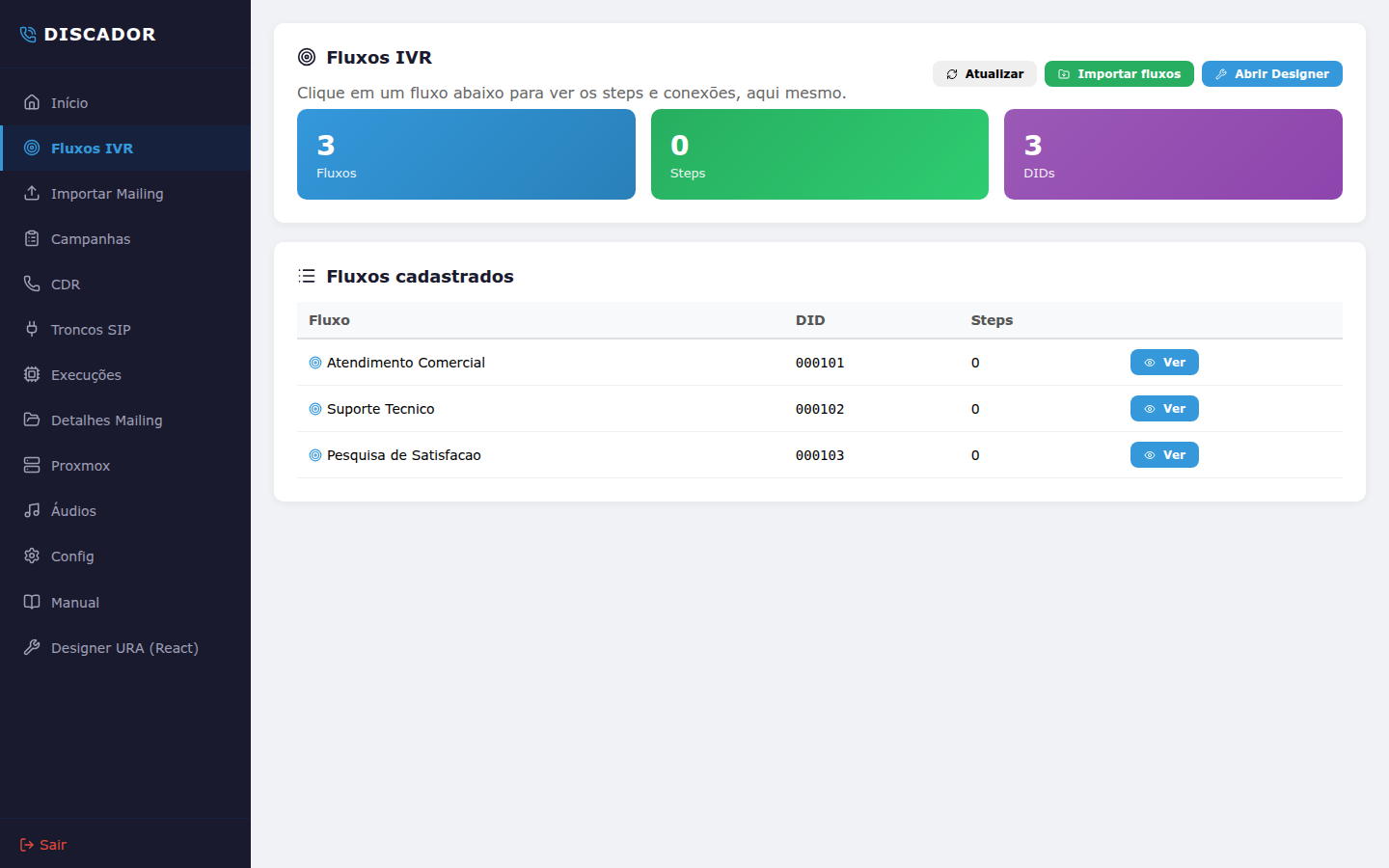
Task: Click the green Steps count card
Action: [x=820, y=154]
